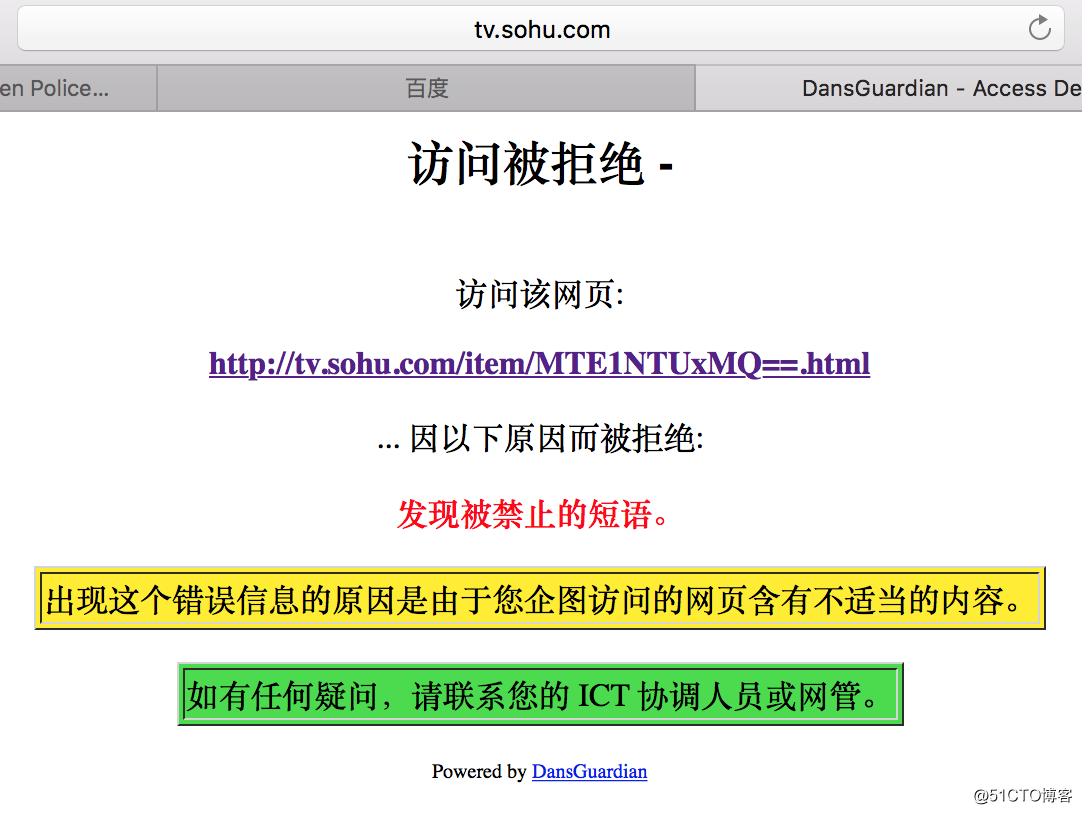This screenshot has height=814, width=1082.
Task: Reload the page with the refresh icon
Action: tap(1039, 28)
